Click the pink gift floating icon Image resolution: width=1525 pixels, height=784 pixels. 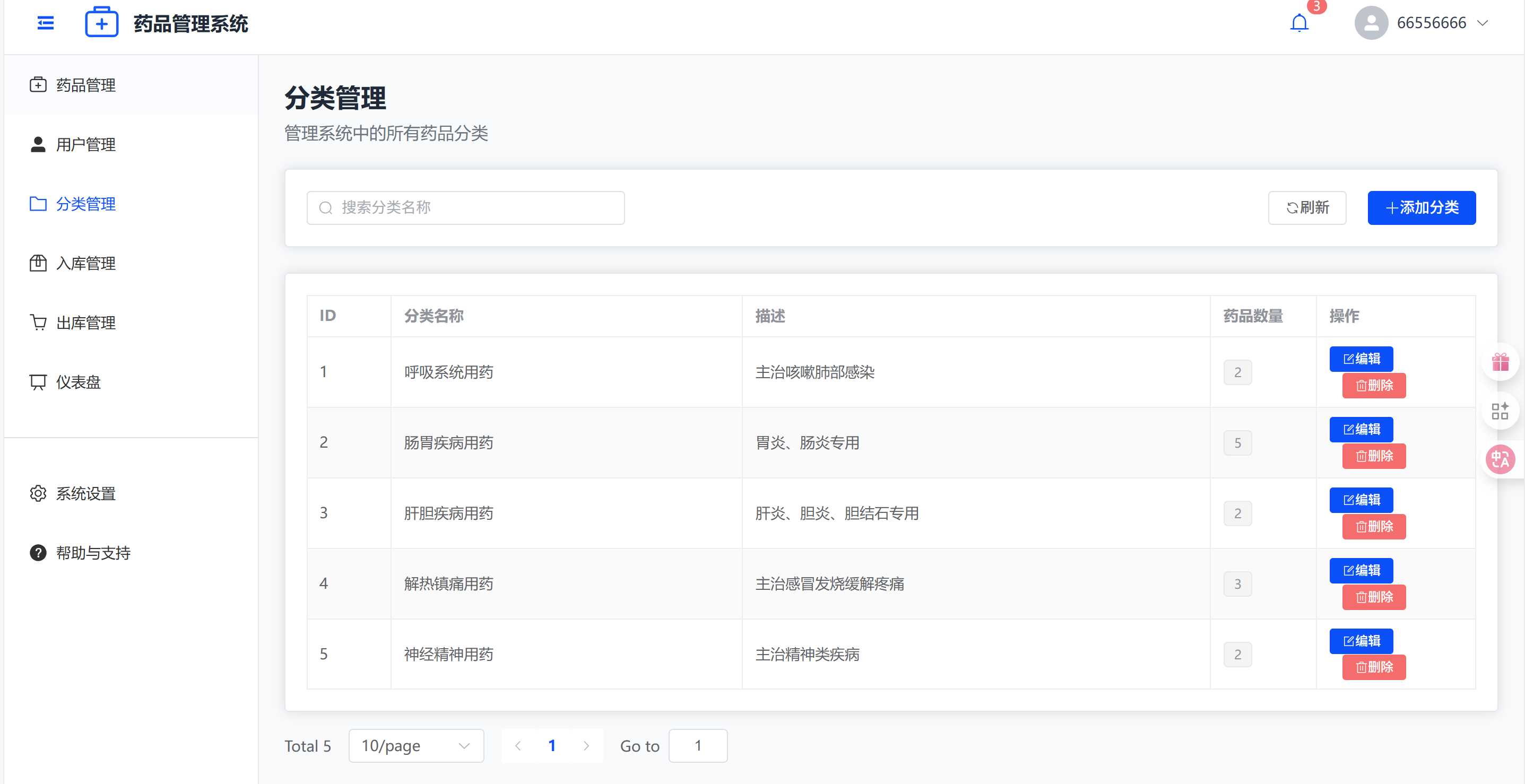tap(1500, 362)
